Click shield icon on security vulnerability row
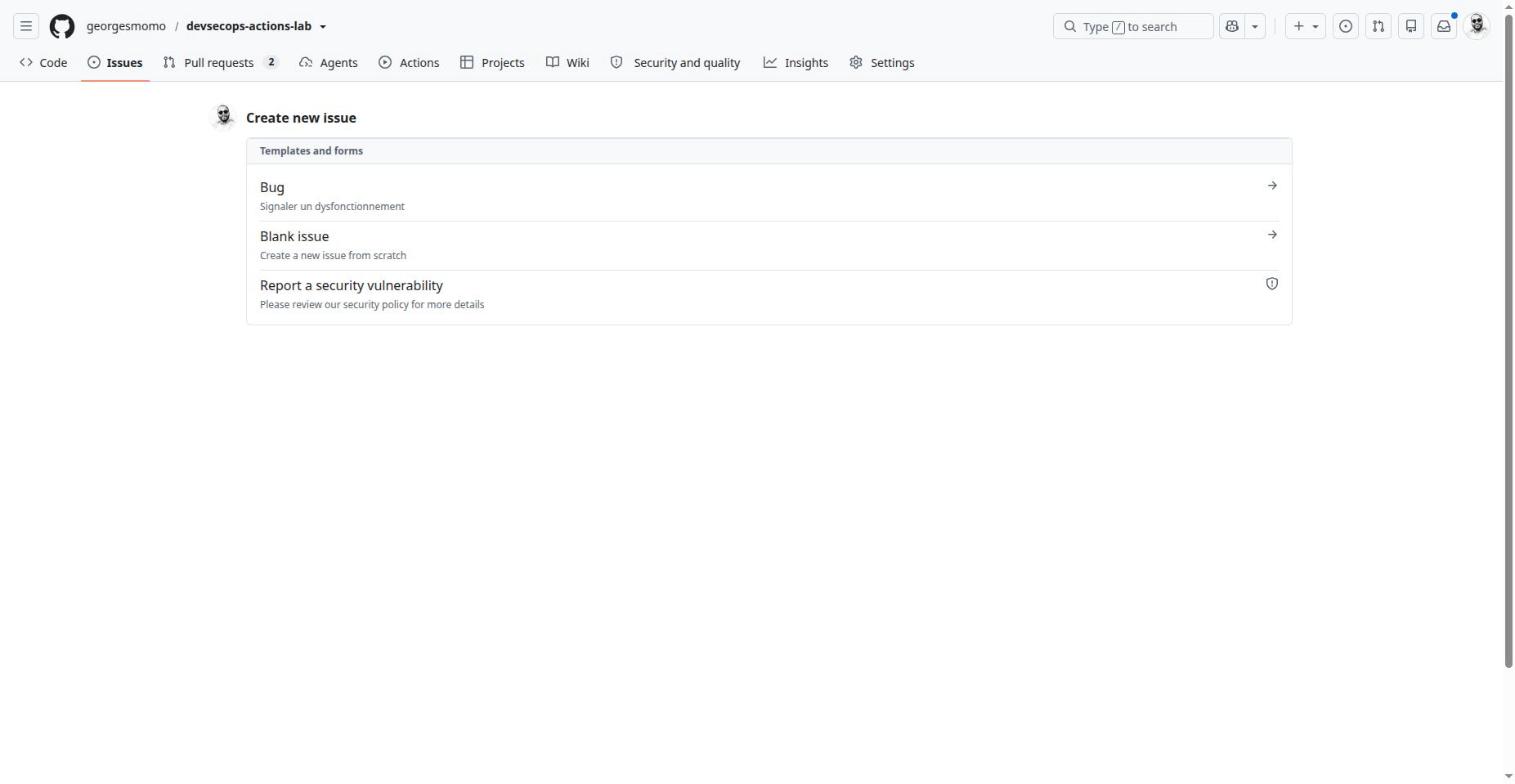1515x784 pixels. click(1272, 284)
